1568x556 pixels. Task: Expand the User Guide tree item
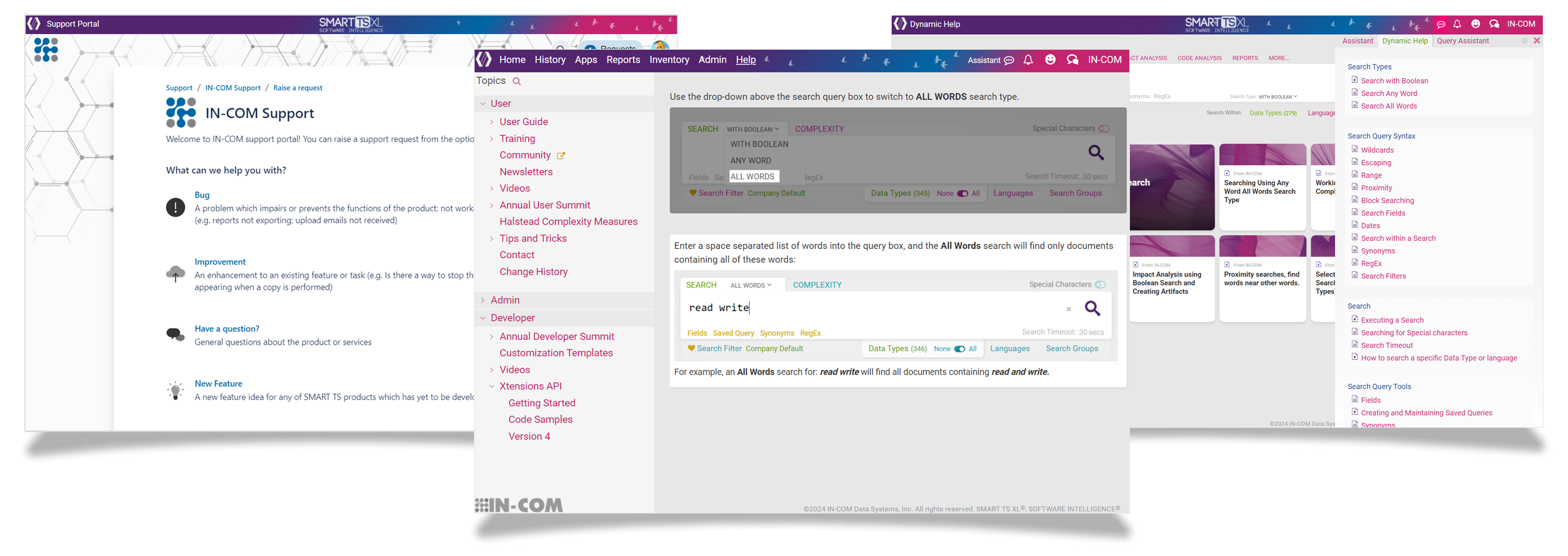click(491, 123)
